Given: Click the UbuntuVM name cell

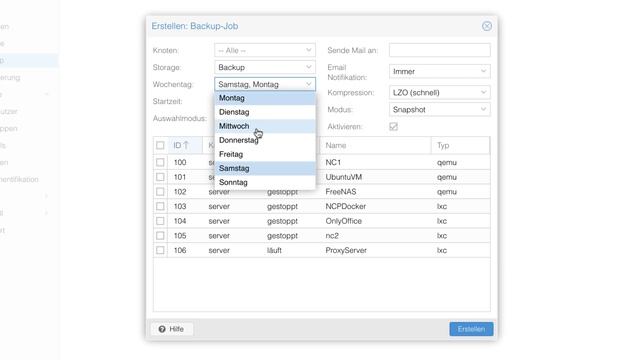Looking at the screenshot, I should pos(344,177).
